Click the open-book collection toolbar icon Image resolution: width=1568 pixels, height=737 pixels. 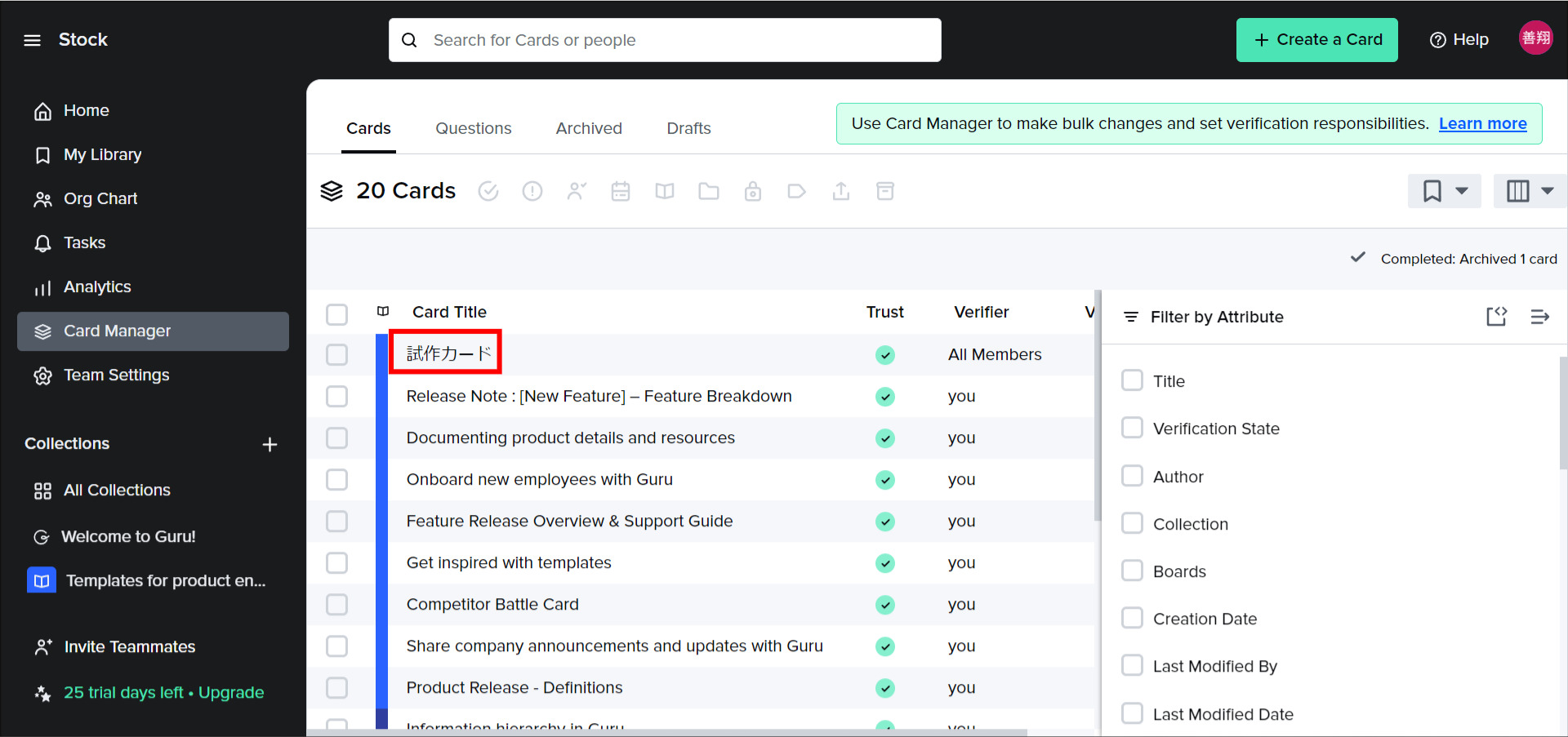tap(665, 191)
